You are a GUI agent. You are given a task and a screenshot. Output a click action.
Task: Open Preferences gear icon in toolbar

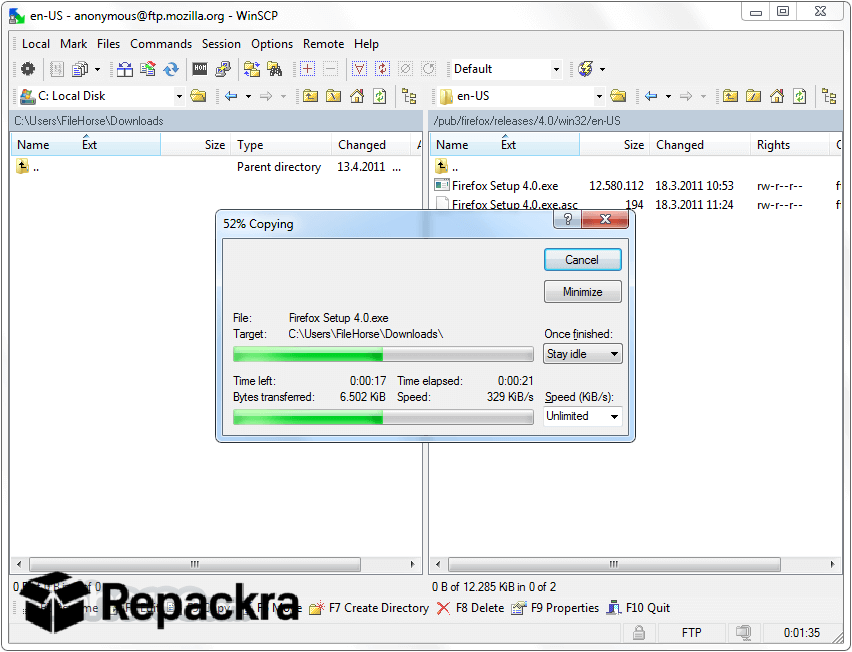pyautogui.click(x=28, y=69)
